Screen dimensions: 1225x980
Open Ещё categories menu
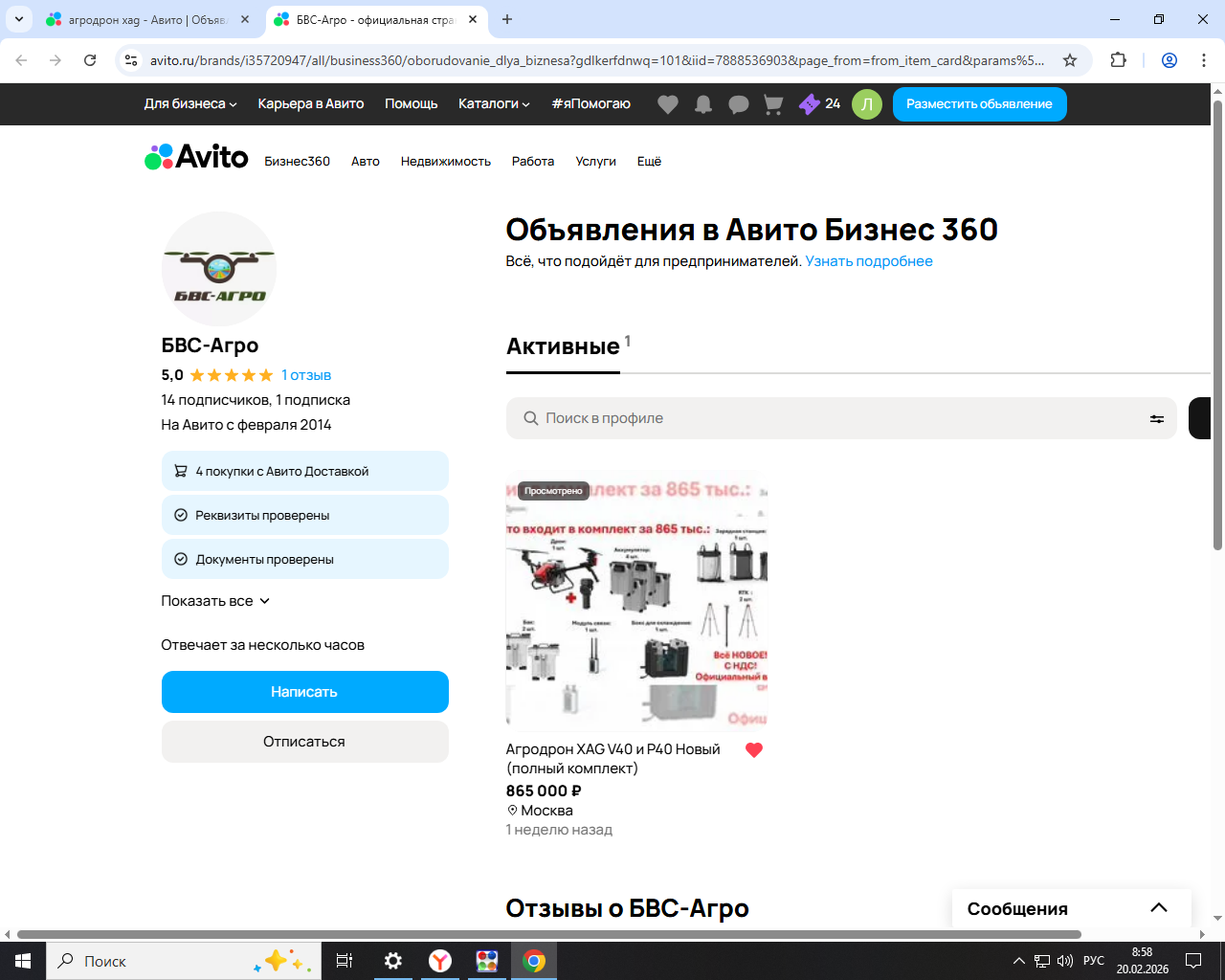(650, 162)
